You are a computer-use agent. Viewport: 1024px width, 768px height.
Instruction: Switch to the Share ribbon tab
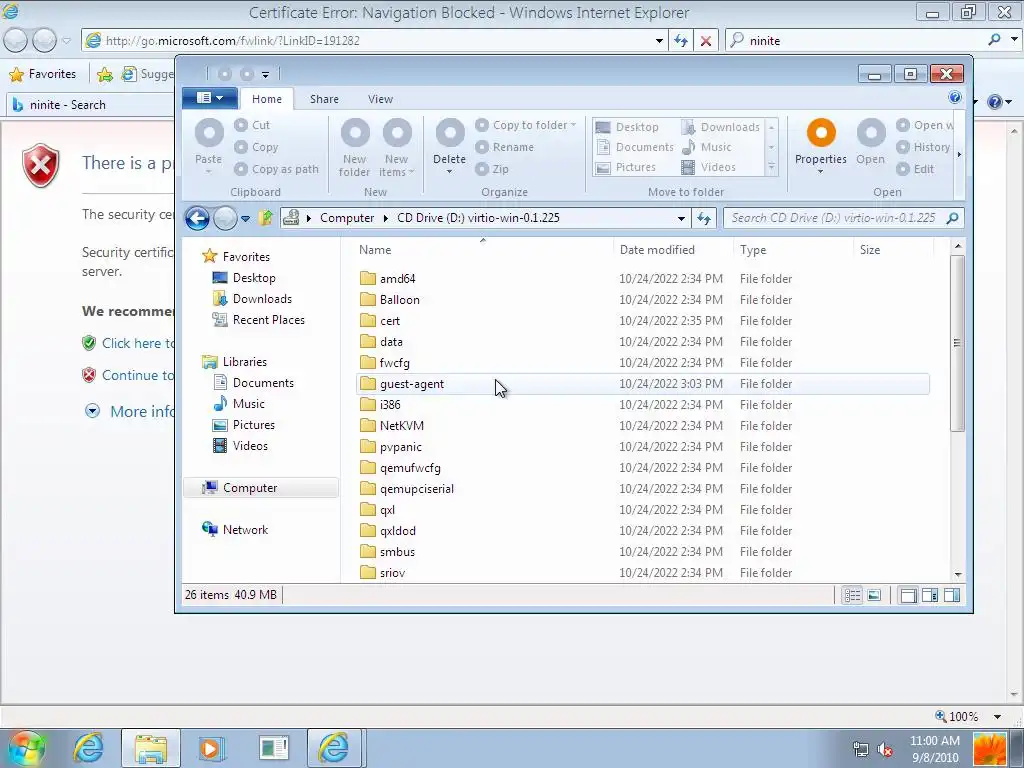click(324, 99)
